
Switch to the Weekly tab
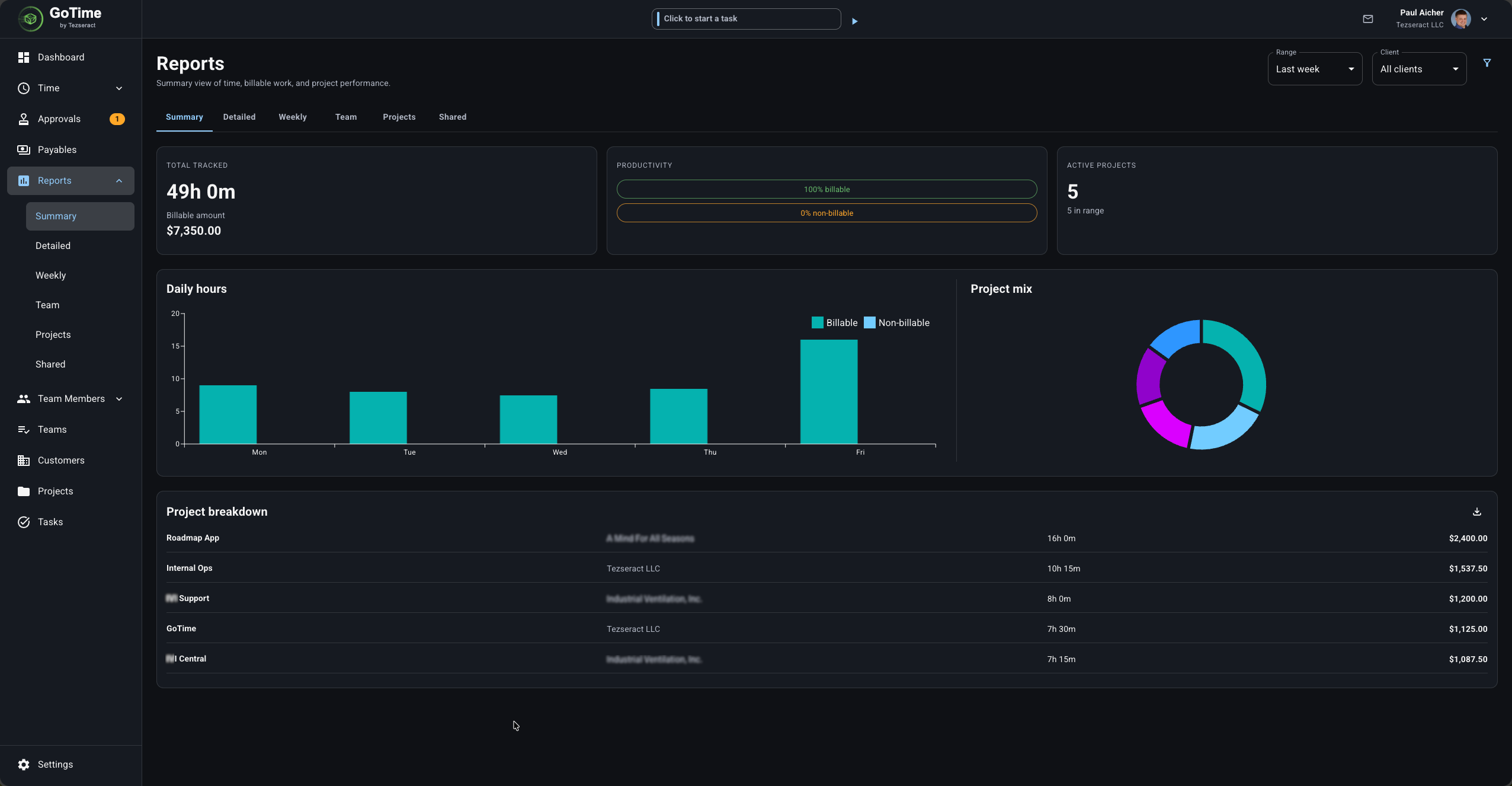point(293,117)
